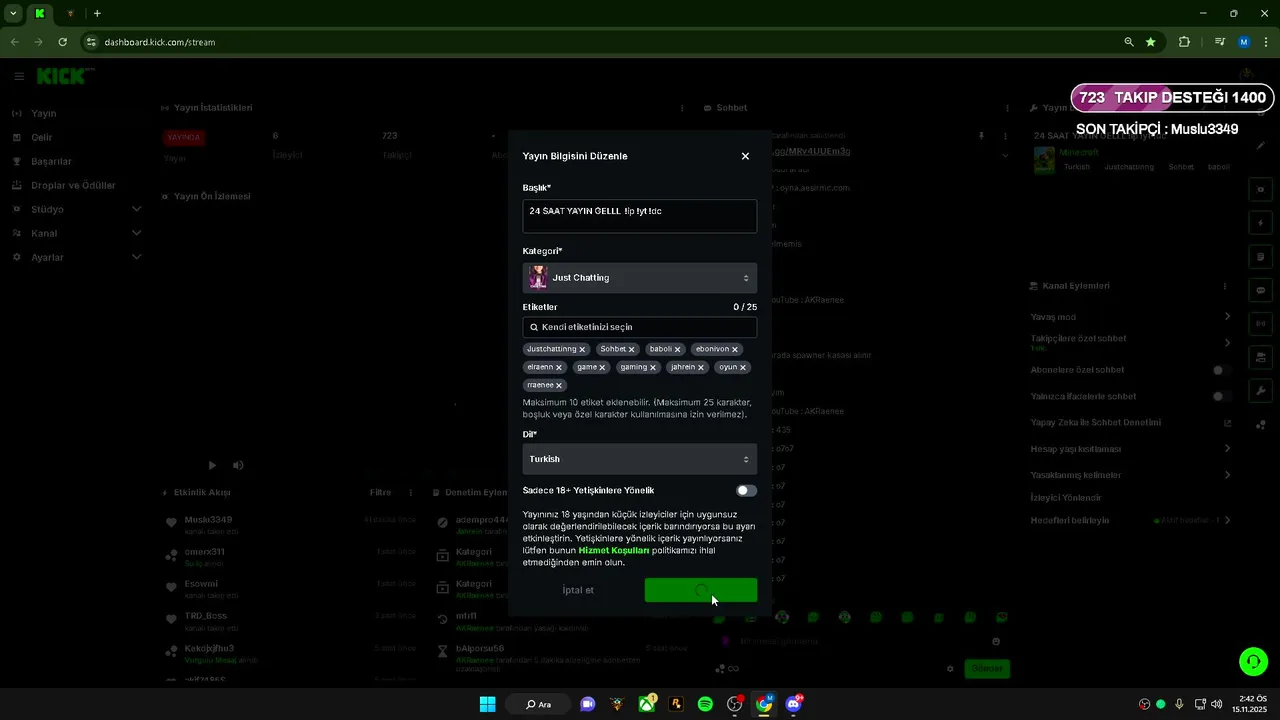This screenshot has width=1280, height=720.
Task: Open Windows Start menu
Action: (x=487, y=704)
